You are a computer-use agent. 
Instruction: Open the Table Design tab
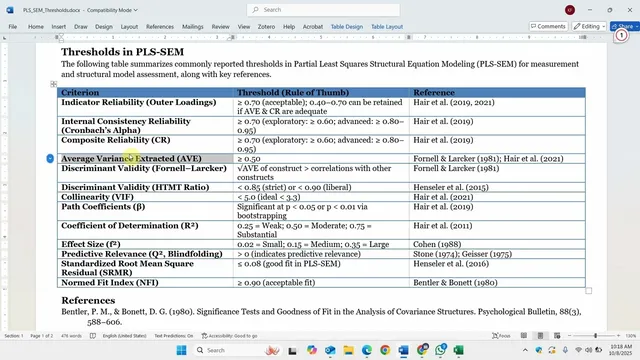coord(347,27)
